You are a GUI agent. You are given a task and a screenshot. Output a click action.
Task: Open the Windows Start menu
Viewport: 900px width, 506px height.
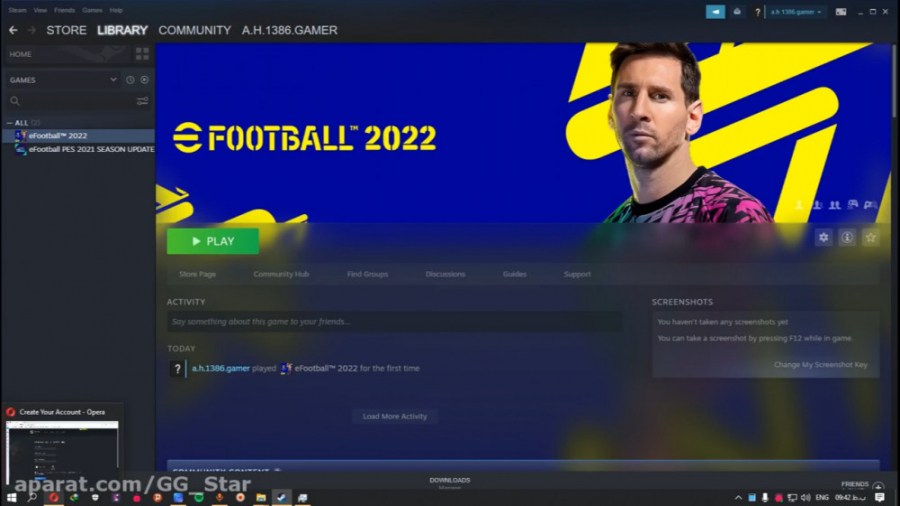(11, 497)
